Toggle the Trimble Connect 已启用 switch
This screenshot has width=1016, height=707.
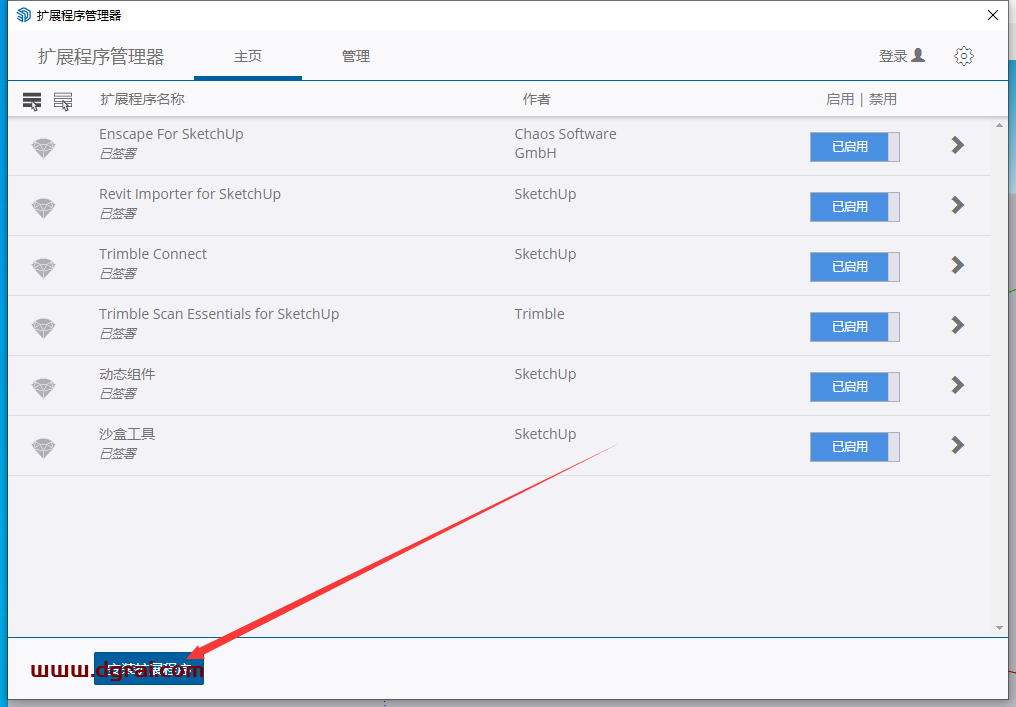[x=855, y=267]
